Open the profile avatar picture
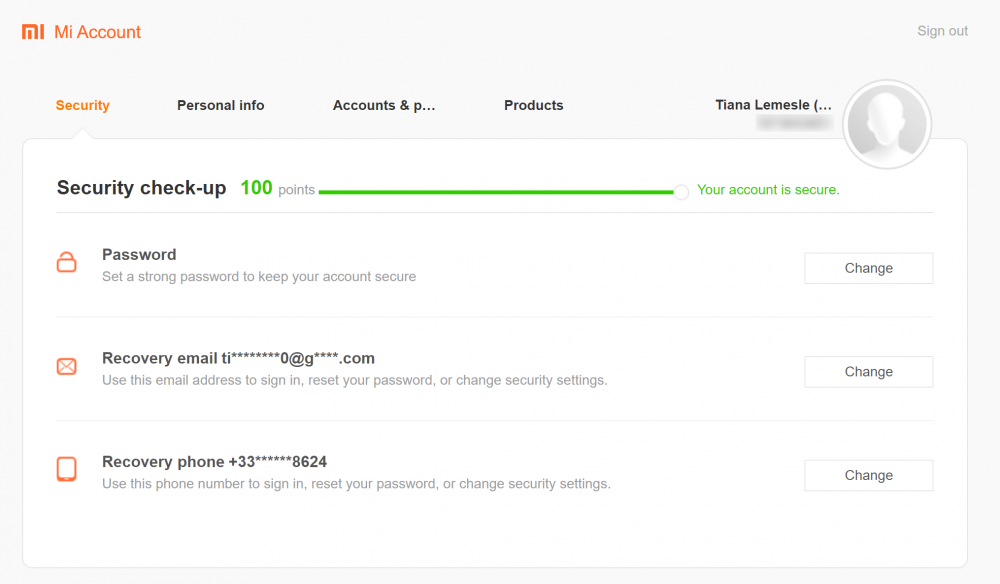1000x584 pixels. [887, 124]
